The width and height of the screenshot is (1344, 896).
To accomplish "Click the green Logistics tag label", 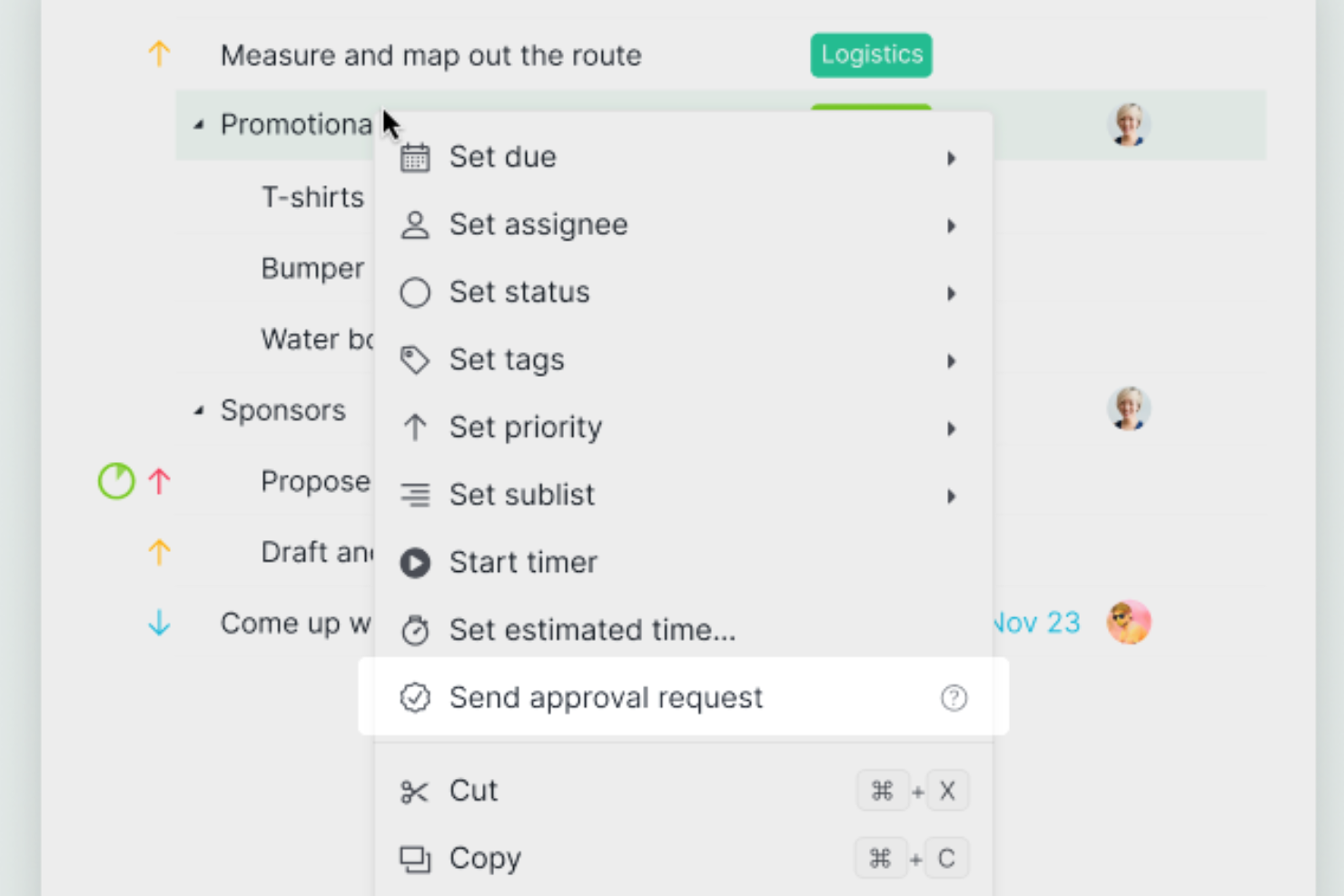I will pos(871,54).
